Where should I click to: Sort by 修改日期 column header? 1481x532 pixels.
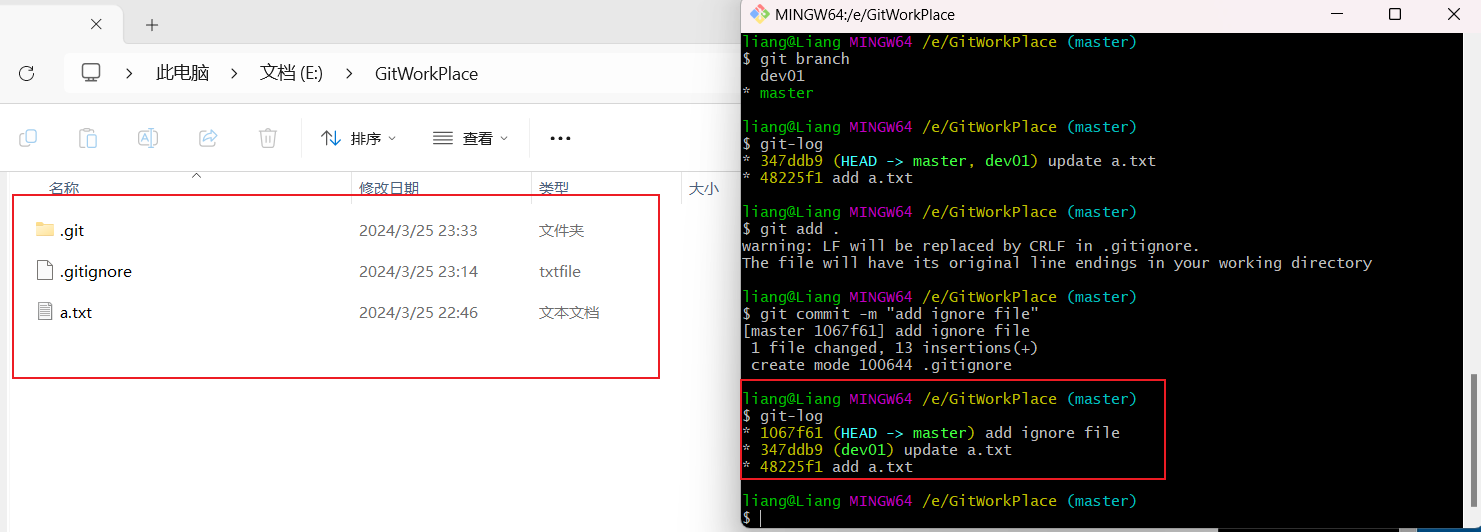[x=389, y=188]
